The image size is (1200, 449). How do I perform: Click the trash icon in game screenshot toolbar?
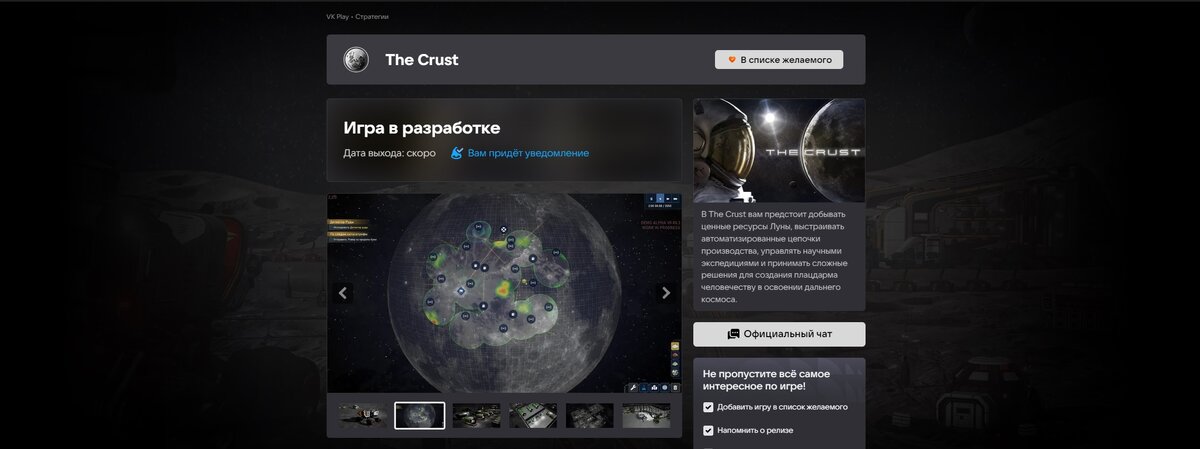coord(675,386)
